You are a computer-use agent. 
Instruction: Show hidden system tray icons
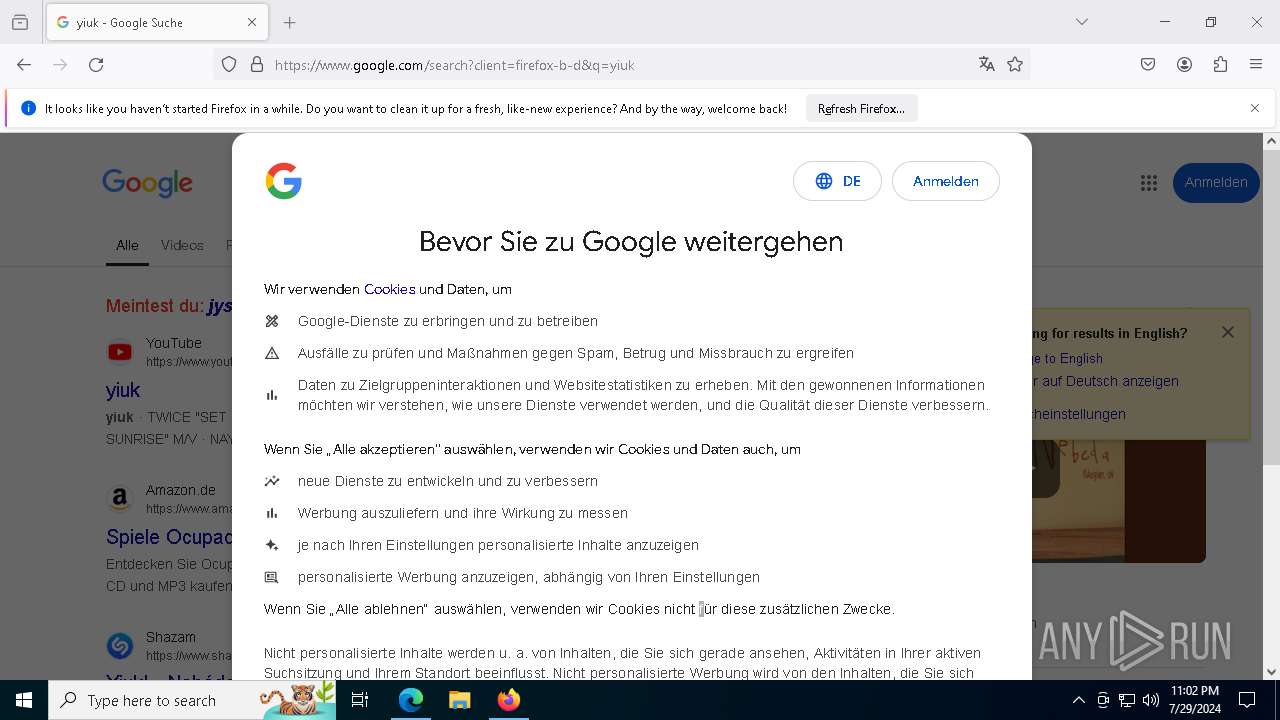coord(1078,700)
